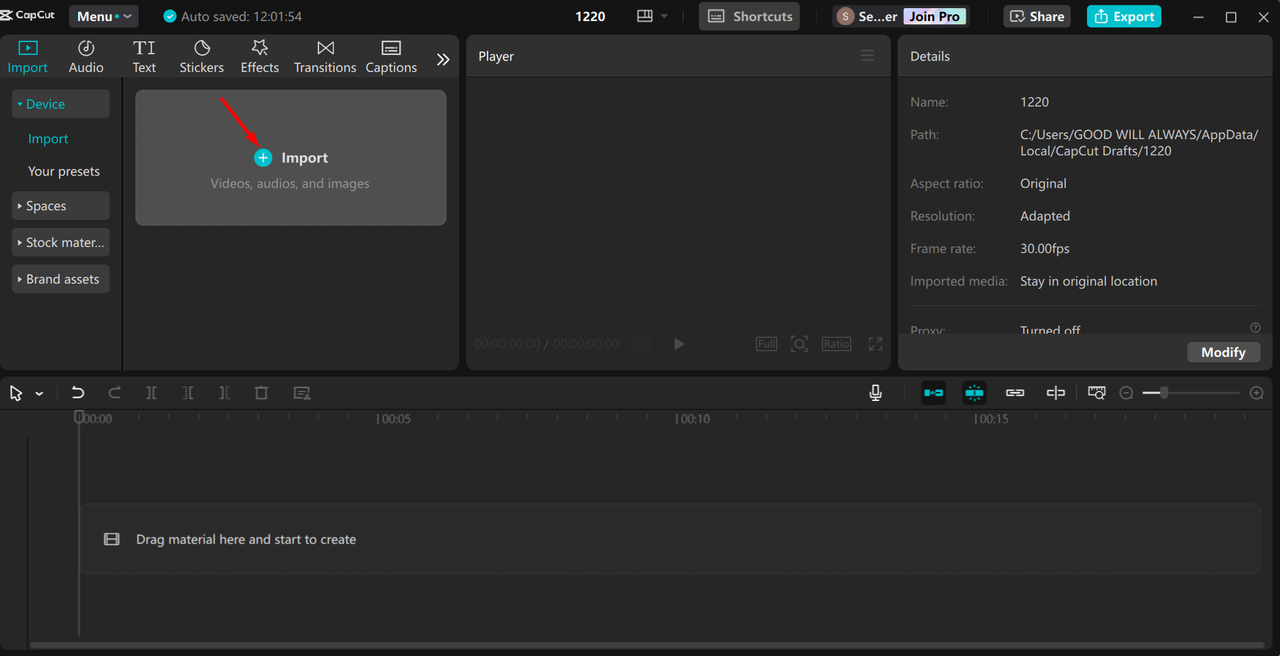Screen dimensions: 1280x656
Task: Switch to the Text tab
Action: click(144, 57)
